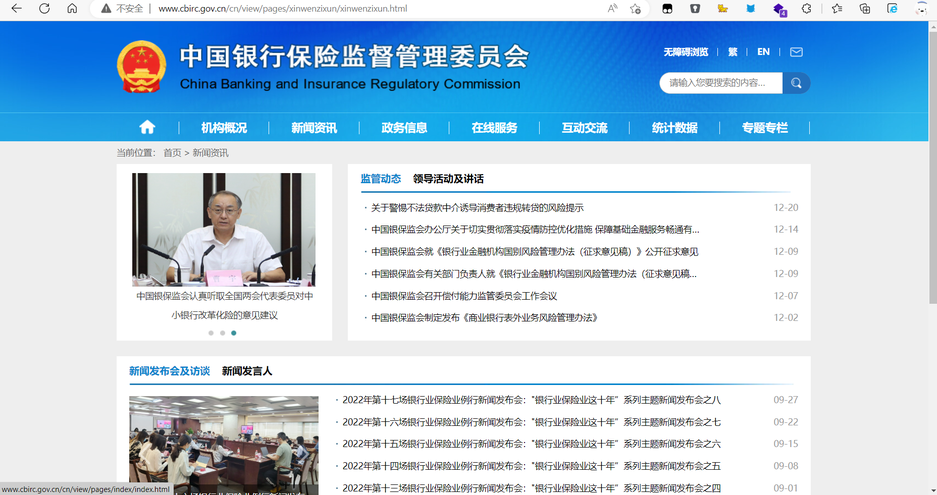937x495 pixels.
Task: Open the 政务信息 navigation menu
Action: pos(404,127)
